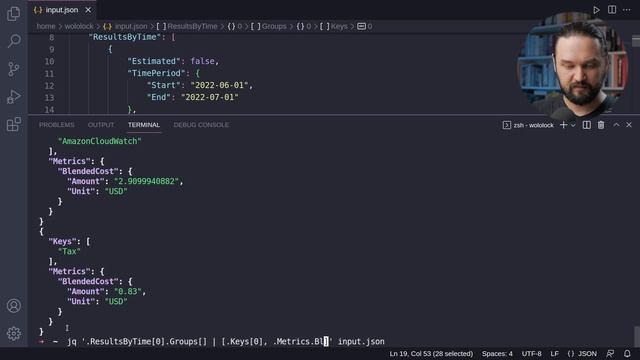The width and height of the screenshot is (640, 360).
Task: Split the terminal panel
Action: click(587, 125)
